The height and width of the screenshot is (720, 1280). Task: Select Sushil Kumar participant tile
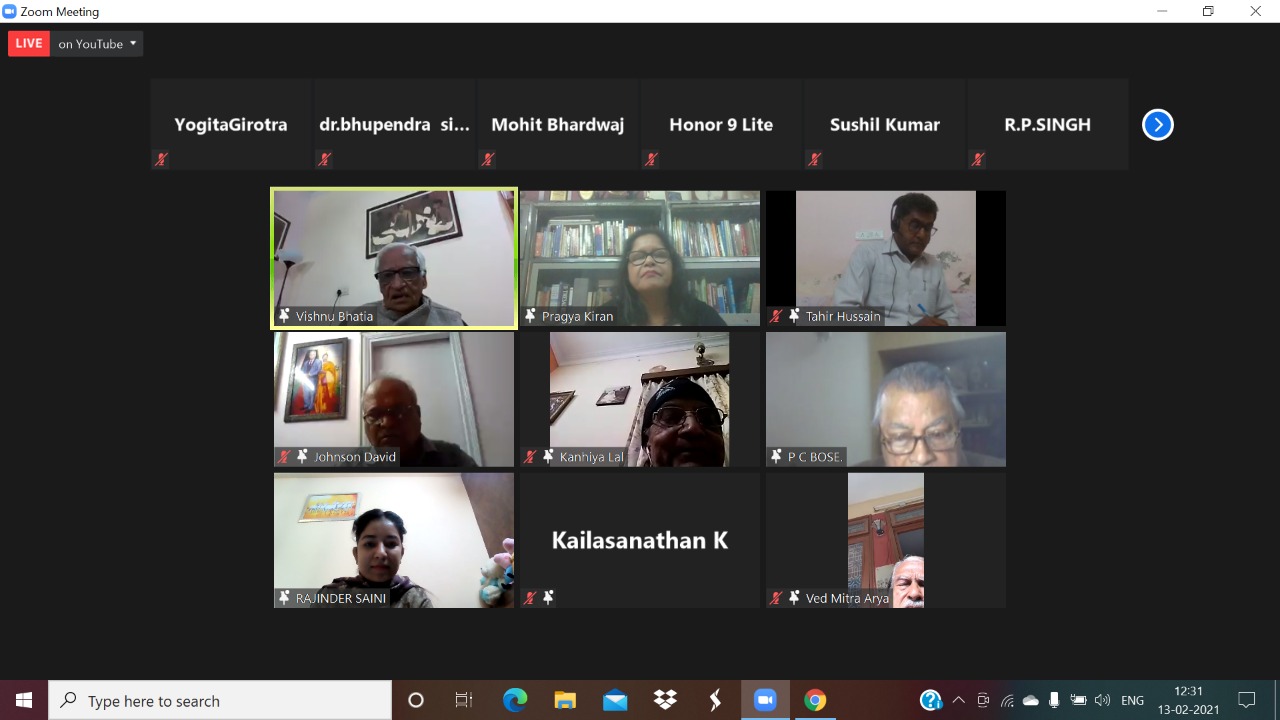tap(884, 125)
